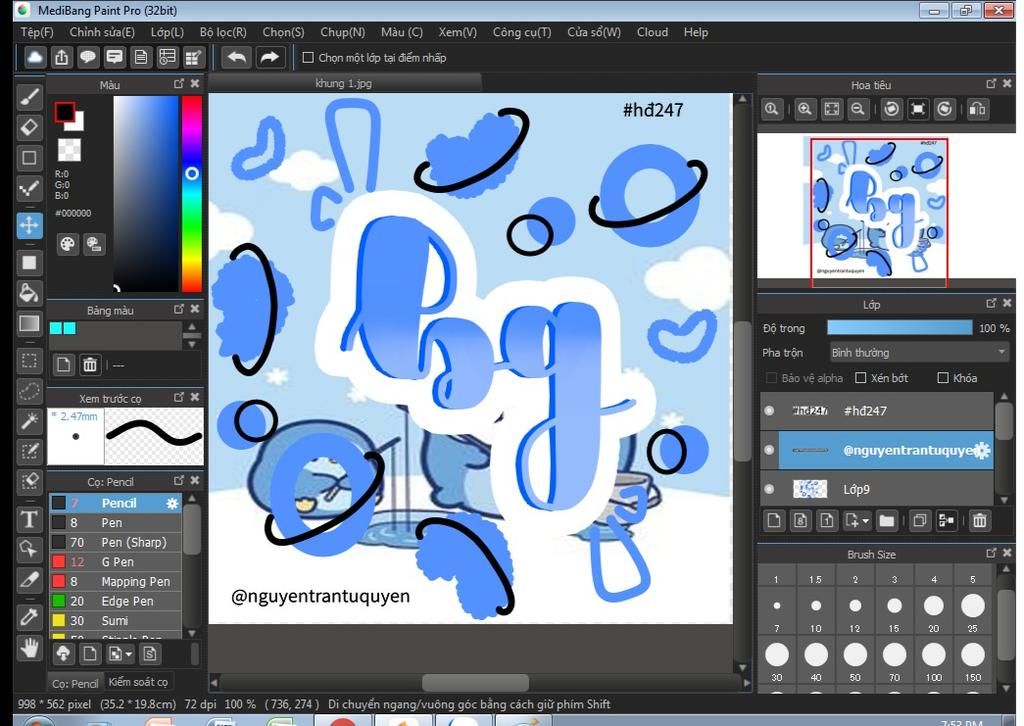Delete the selected layer with trash icon
The width and height of the screenshot is (1024, 726).
click(979, 520)
